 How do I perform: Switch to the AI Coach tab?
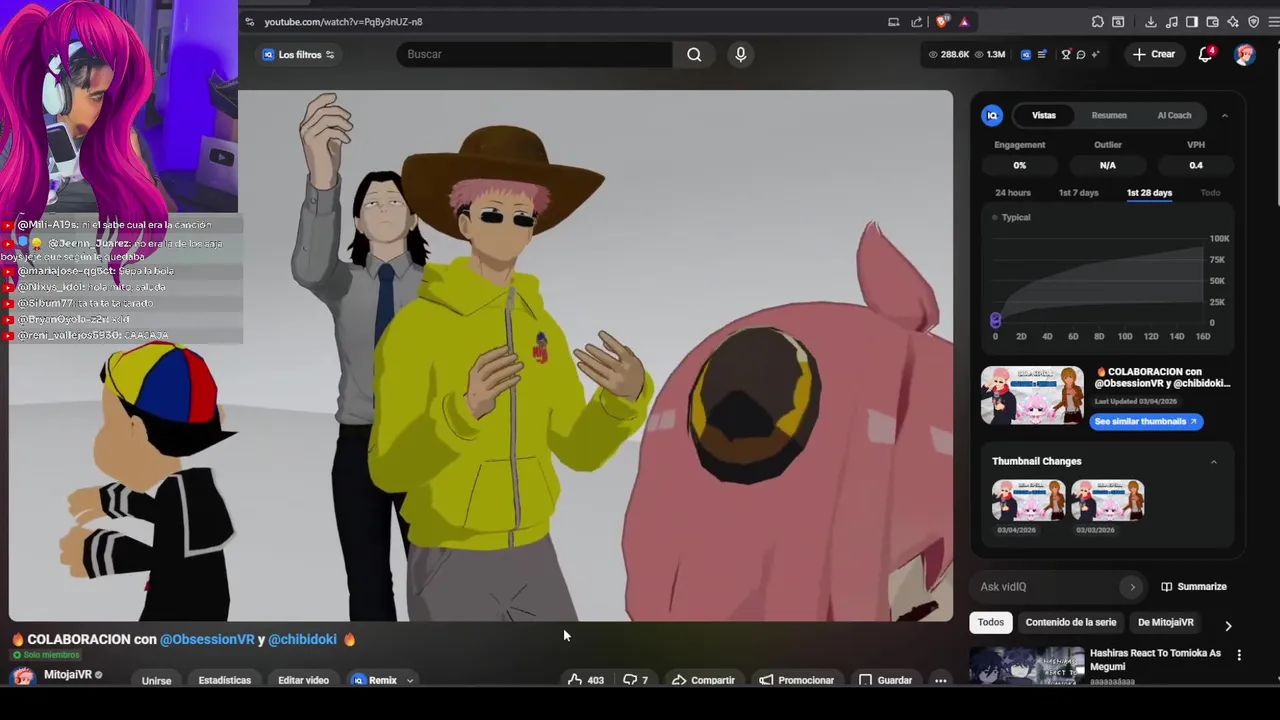click(1174, 115)
